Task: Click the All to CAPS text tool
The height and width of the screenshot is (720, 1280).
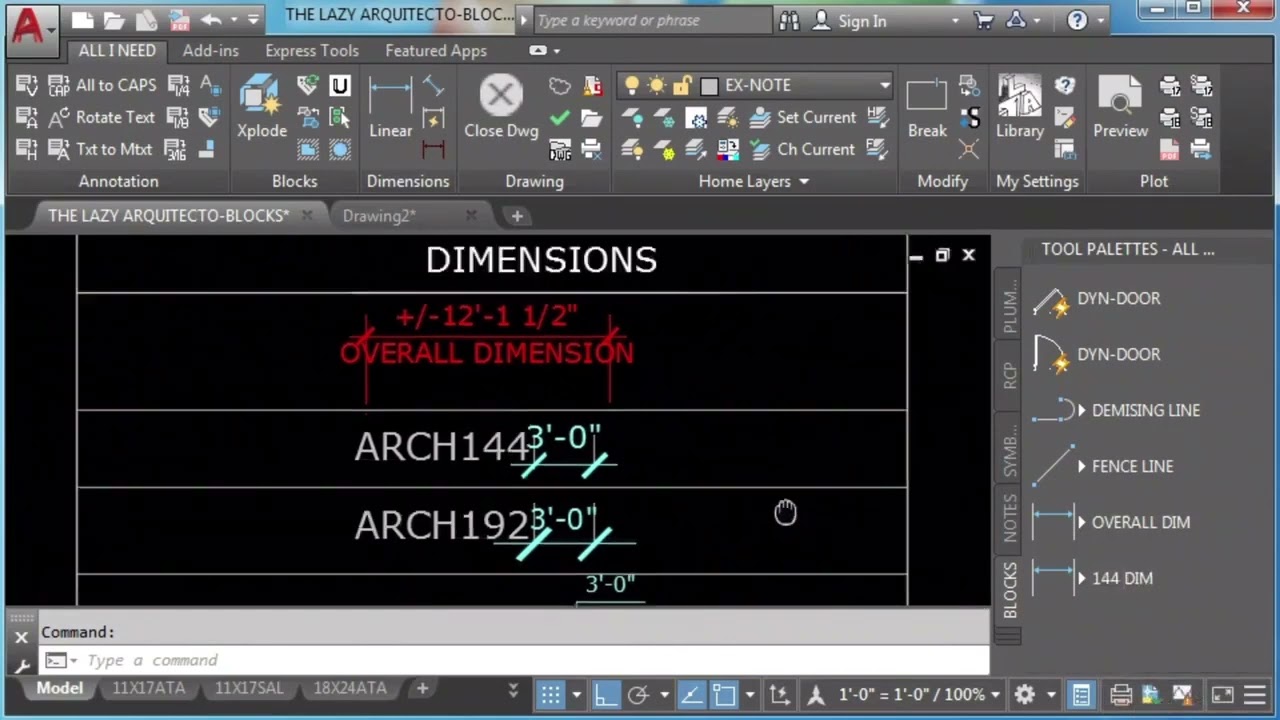Action: (102, 85)
